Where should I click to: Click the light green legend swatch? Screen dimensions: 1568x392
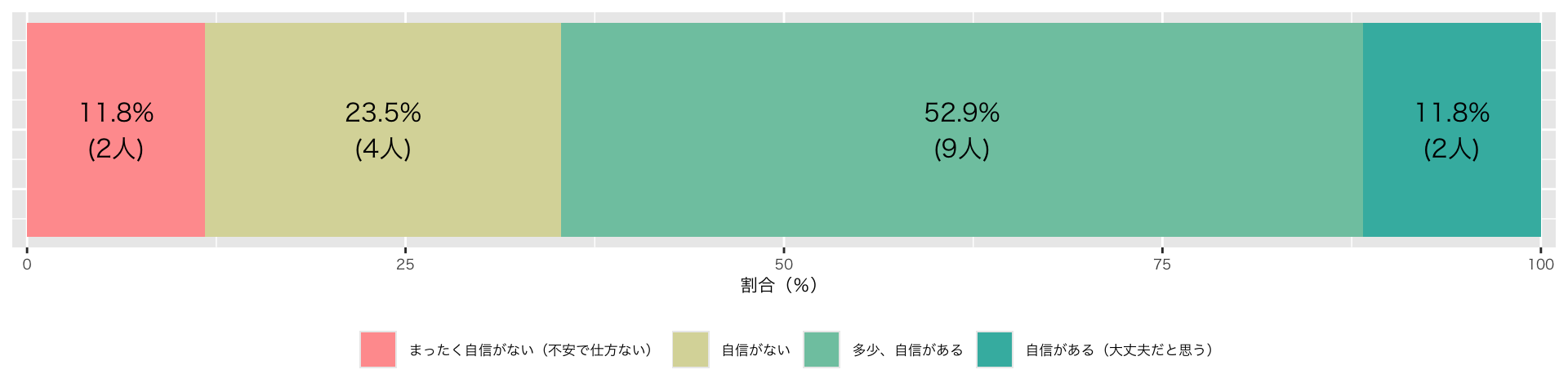(822, 350)
